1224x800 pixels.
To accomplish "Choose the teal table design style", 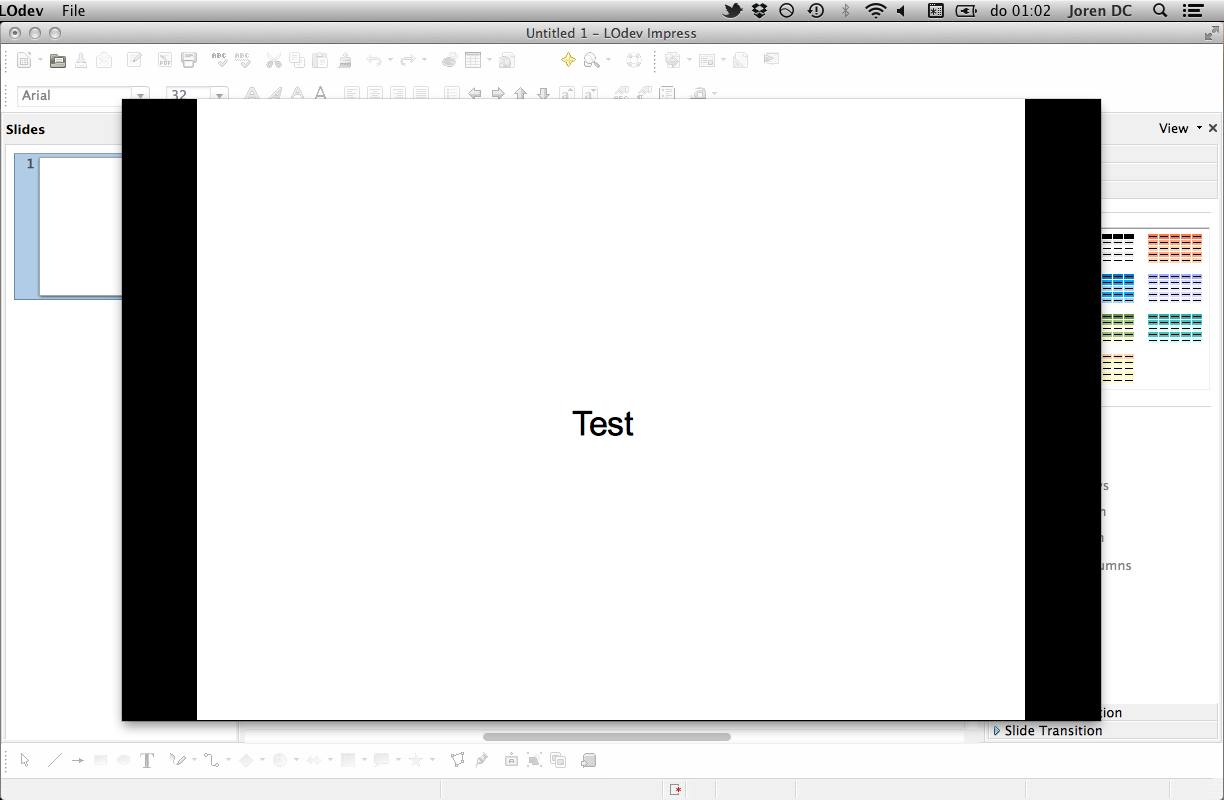I will (x=1174, y=327).
